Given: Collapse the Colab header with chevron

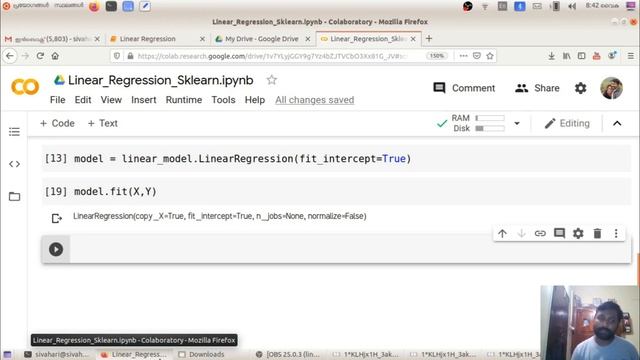Looking at the screenshot, I should click(x=617, y=123).
